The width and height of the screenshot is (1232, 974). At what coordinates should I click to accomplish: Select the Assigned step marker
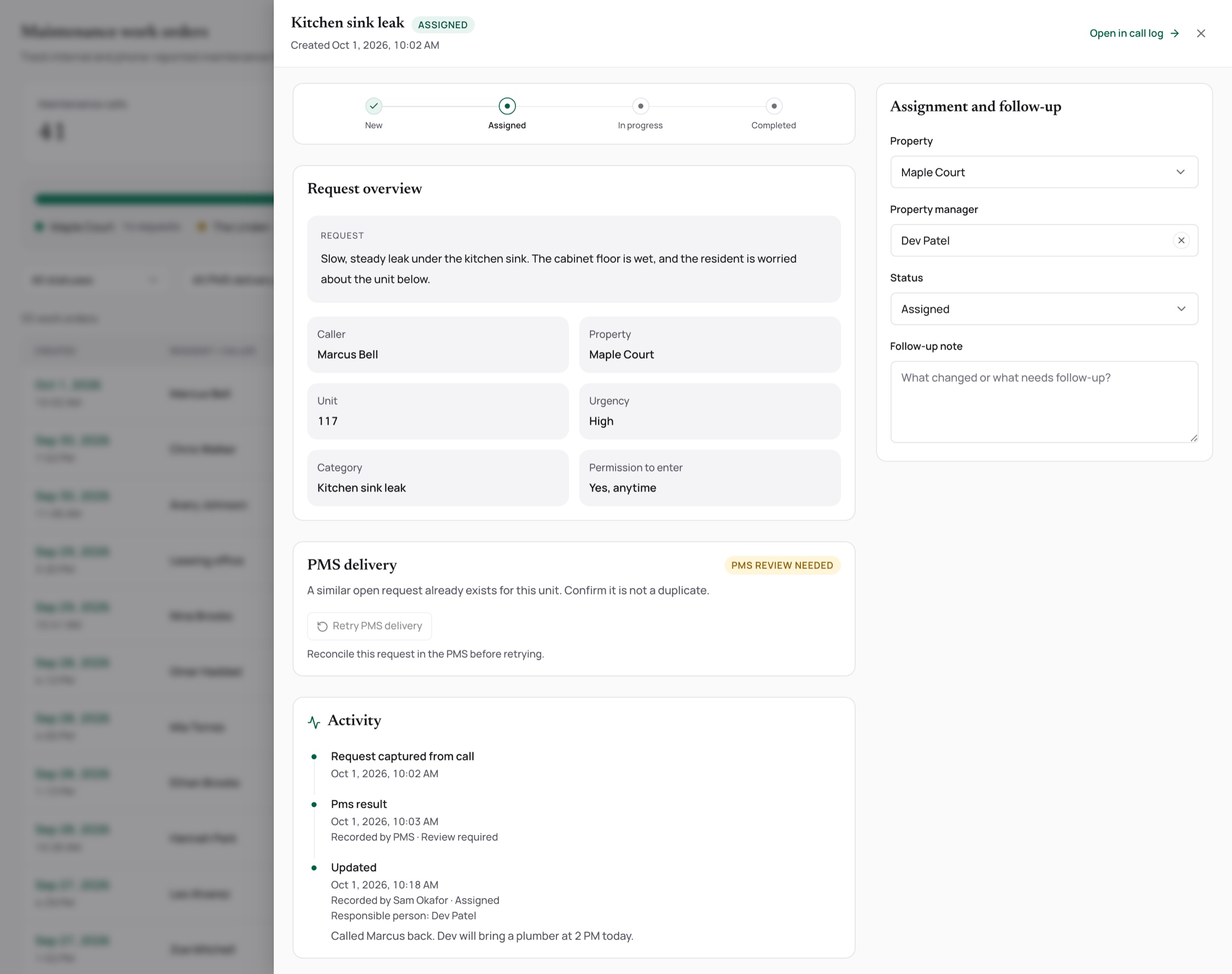pyautogui.click(x=507, y=106)
